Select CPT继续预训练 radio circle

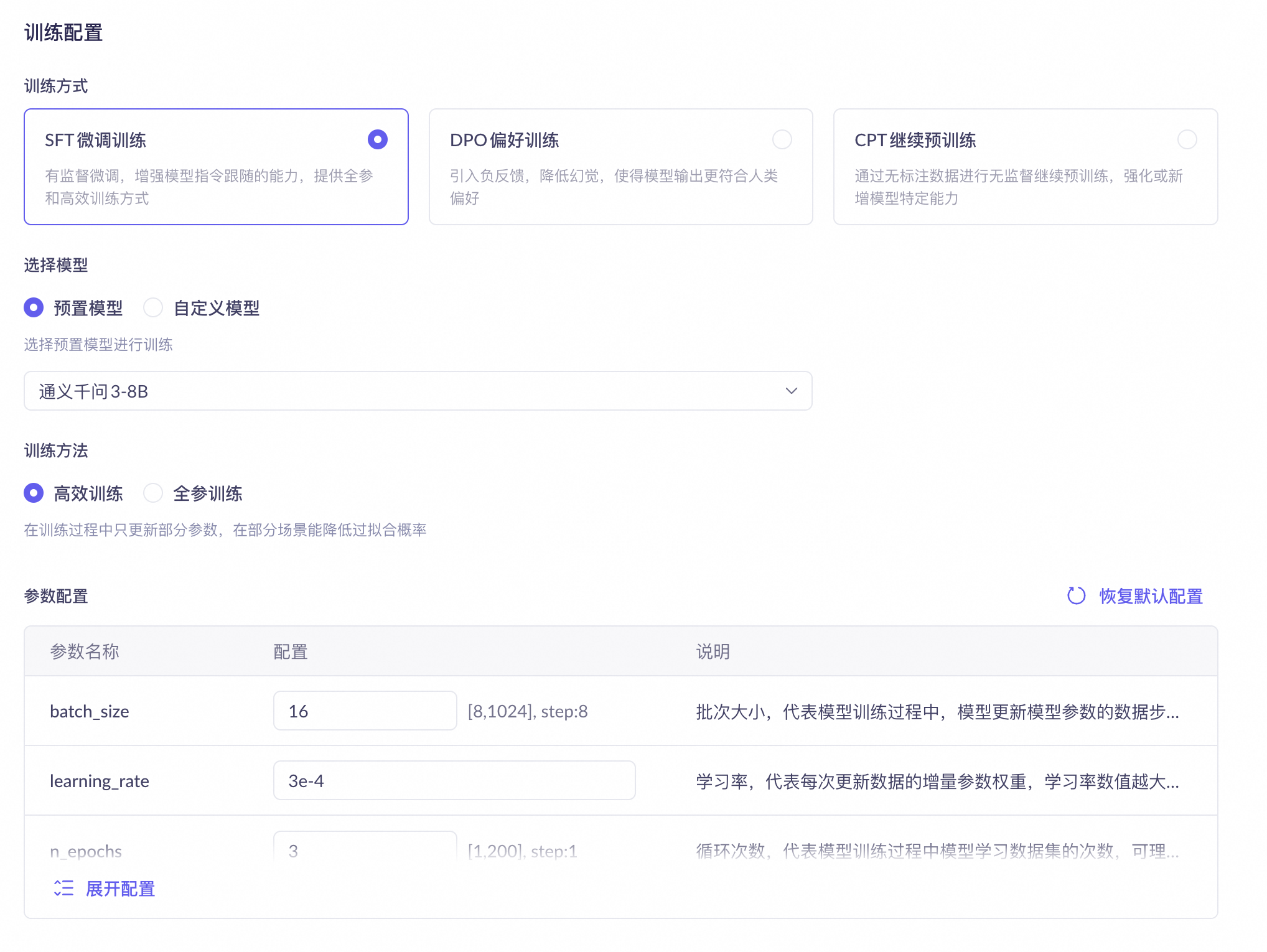pos(1187,139)
